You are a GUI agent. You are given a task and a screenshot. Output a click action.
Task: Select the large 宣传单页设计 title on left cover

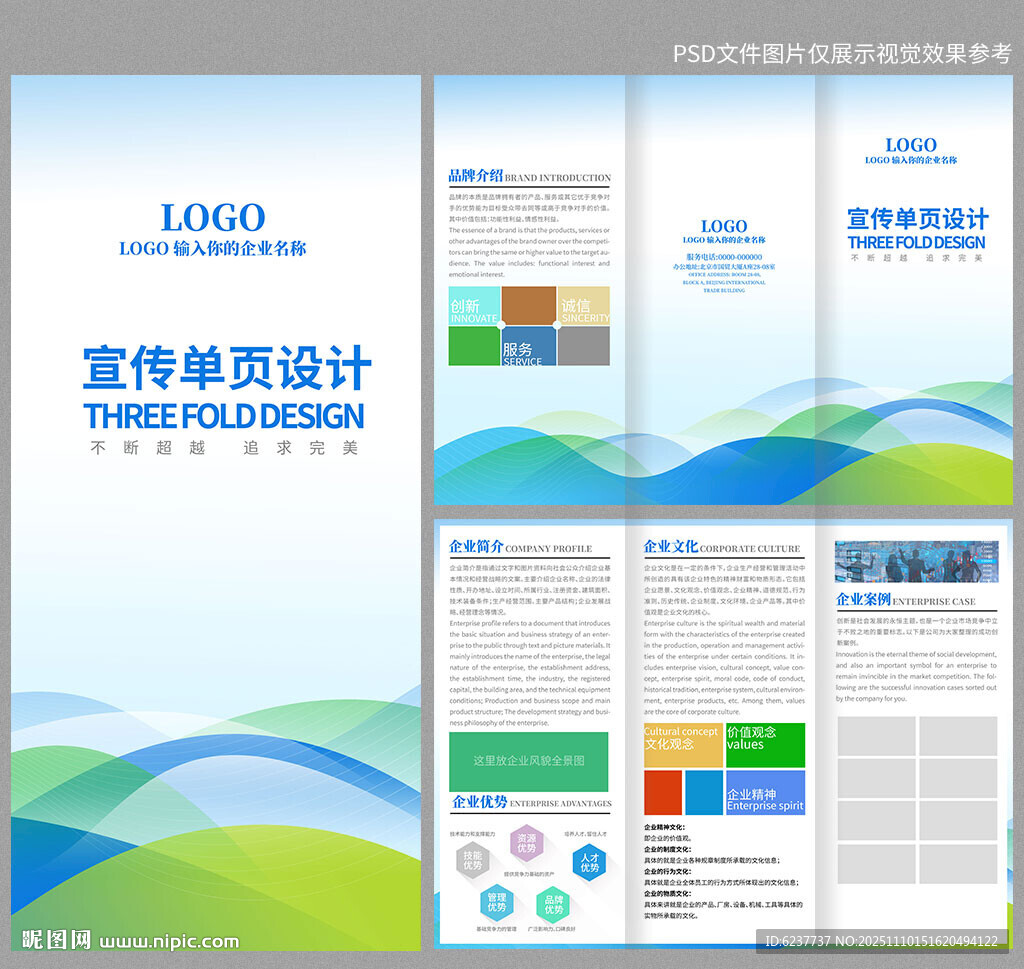[227, 368]
